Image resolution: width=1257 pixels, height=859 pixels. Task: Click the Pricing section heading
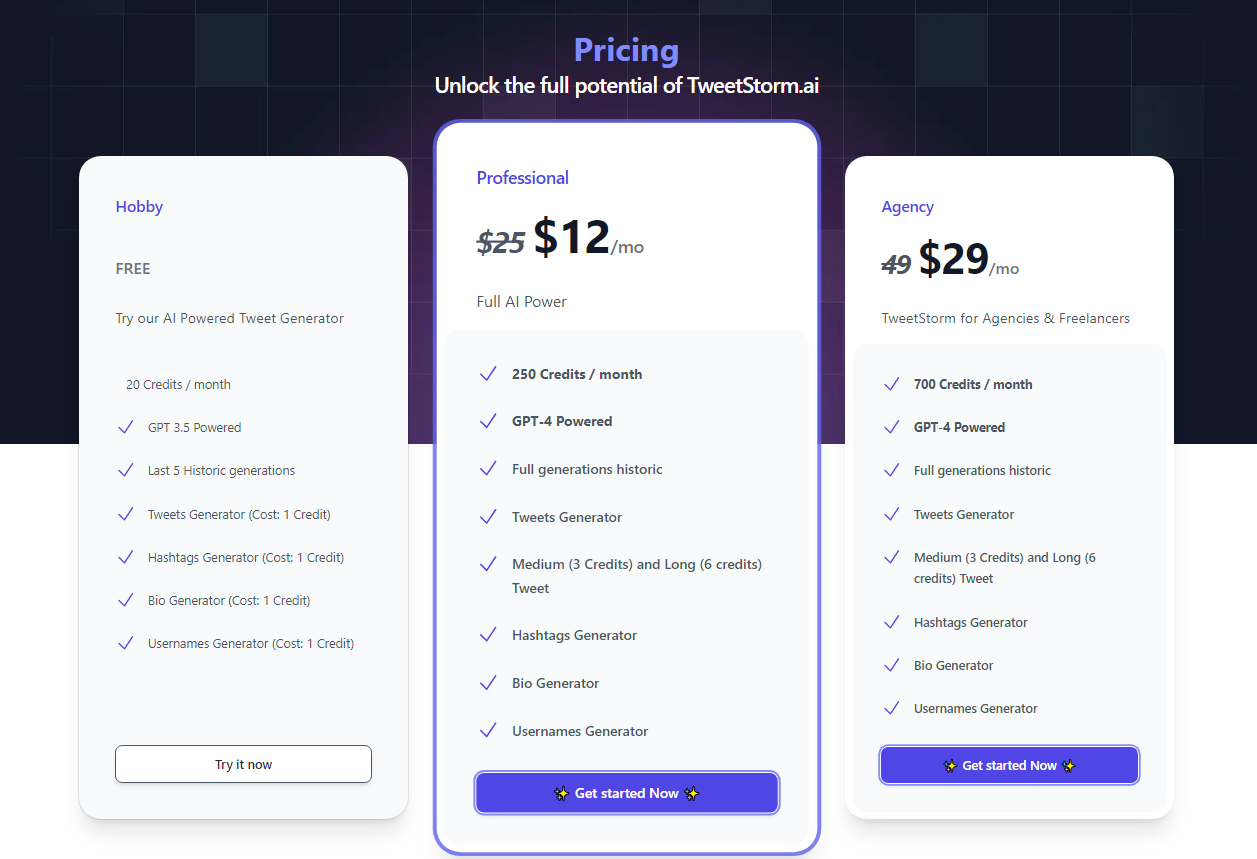pyautogui.click(x=626, y=50)
